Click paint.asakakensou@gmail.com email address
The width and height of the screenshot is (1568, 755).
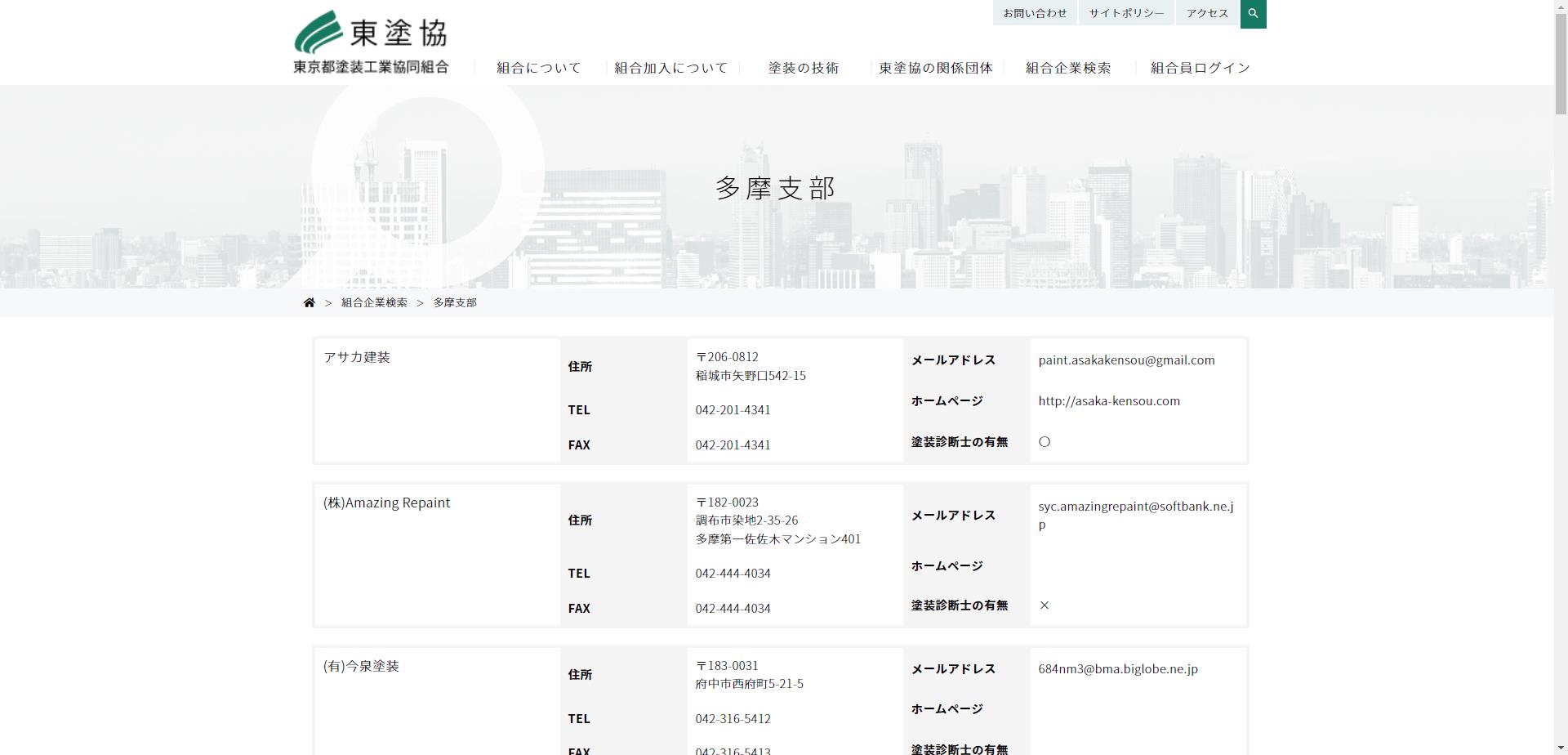[x=1125, y=360]
